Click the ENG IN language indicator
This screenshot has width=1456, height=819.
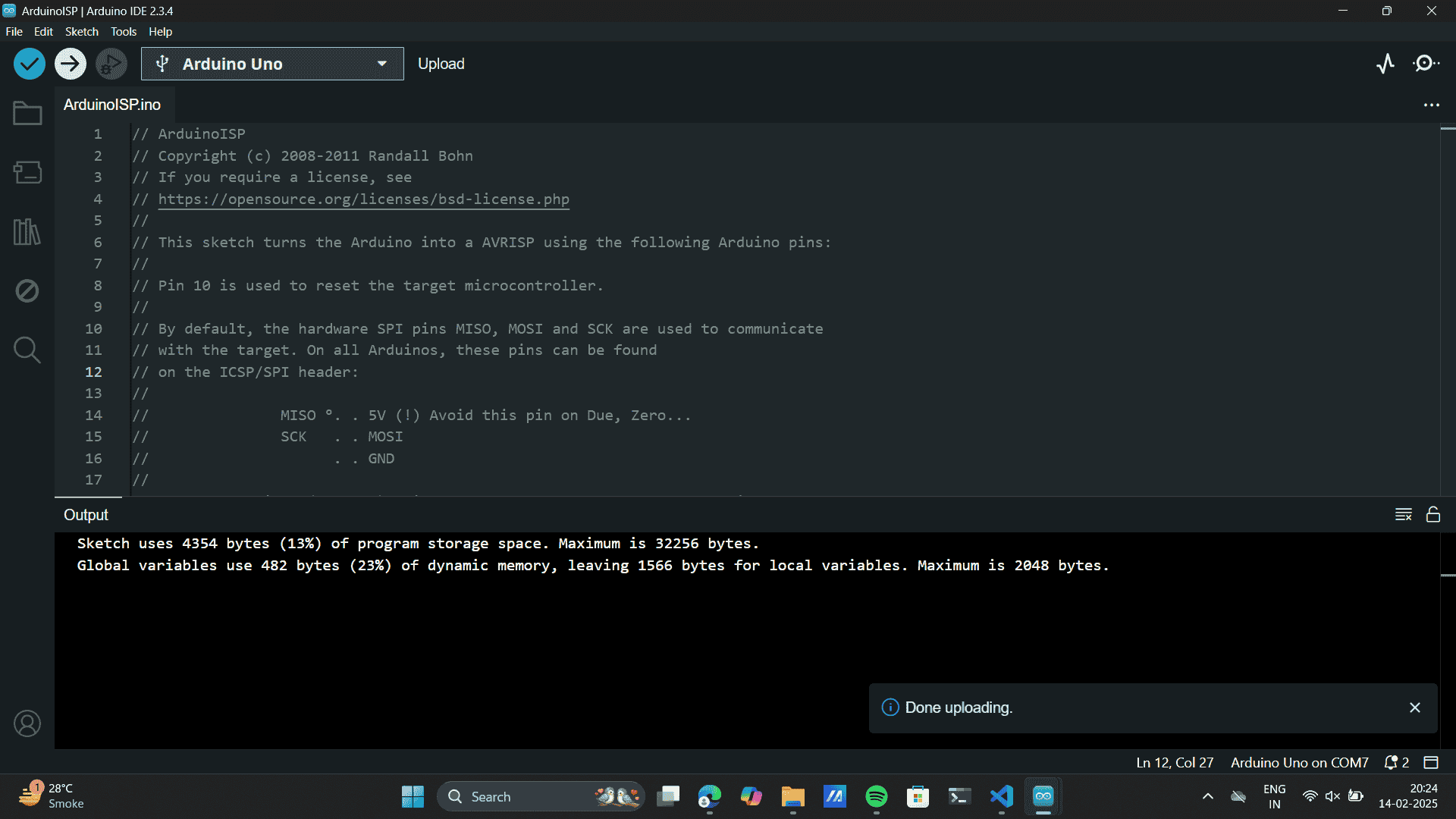(x=1275, y=796)
